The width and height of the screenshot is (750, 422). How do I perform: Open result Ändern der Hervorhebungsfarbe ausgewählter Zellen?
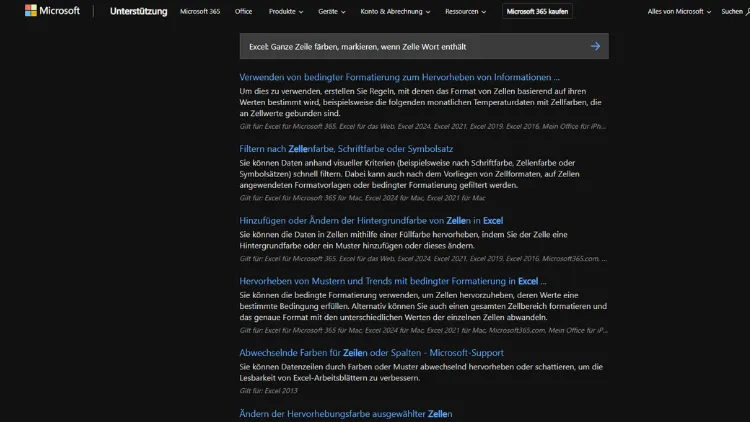346,414
